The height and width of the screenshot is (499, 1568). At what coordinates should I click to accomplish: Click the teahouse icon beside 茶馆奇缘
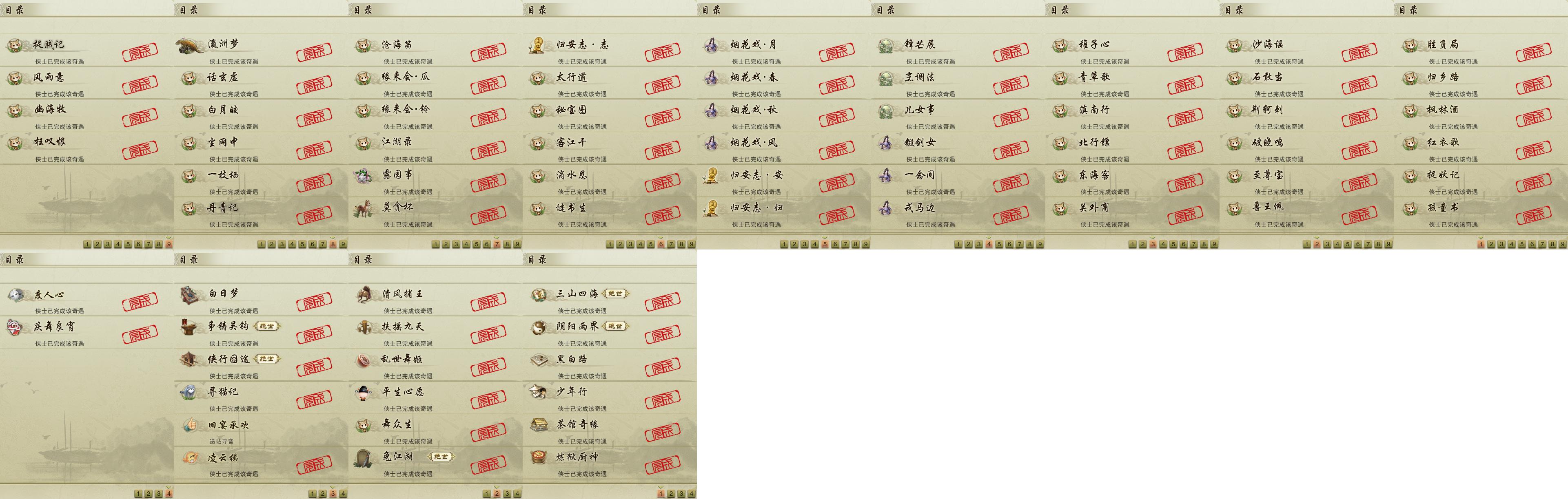coord(538,425)
